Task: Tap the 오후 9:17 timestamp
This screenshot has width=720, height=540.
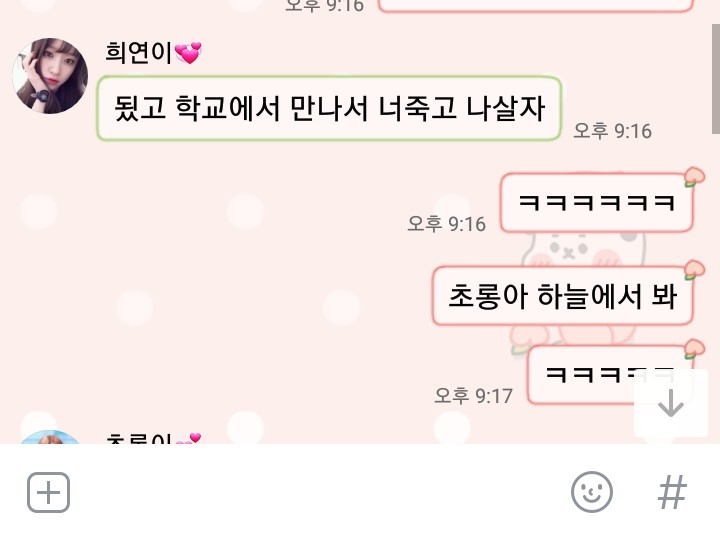Action: (x=473, y=395)
